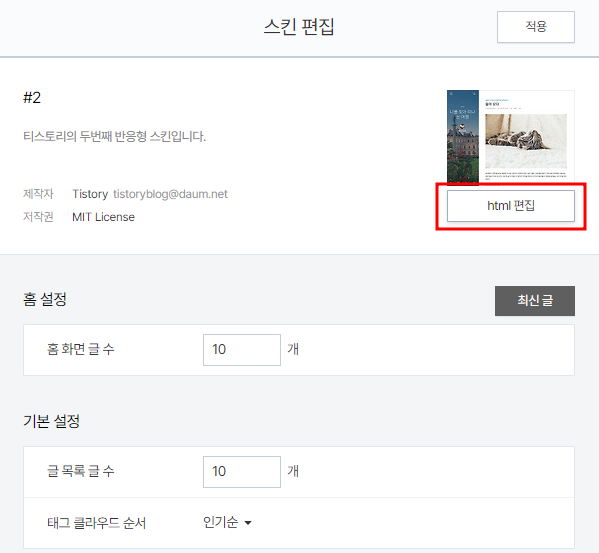Click the 최신글 button in home settings

coord(535,301)
